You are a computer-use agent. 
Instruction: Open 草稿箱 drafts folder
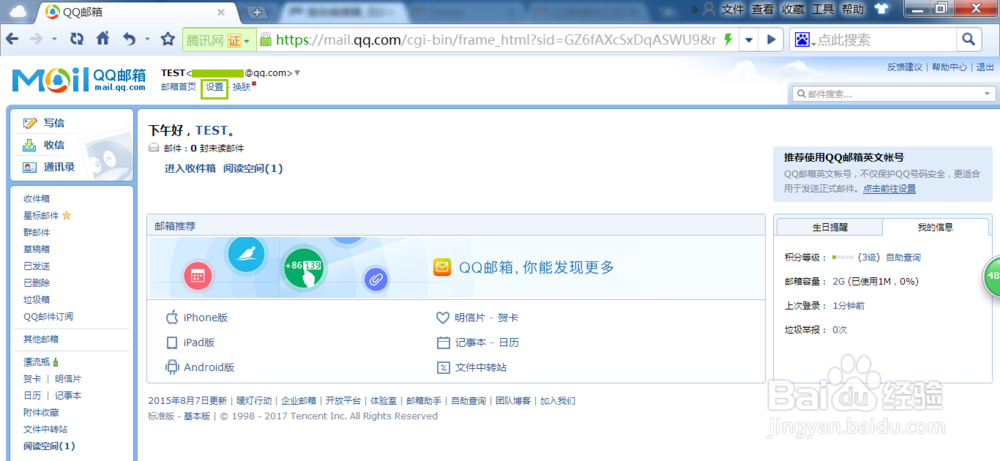(36, 249)
